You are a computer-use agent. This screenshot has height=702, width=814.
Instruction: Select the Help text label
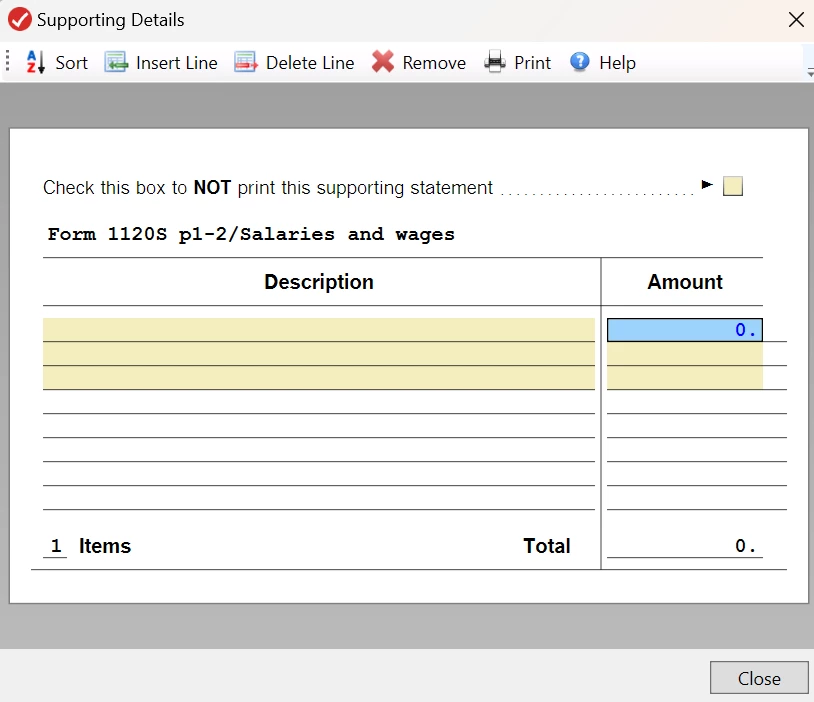tap(617, 63)
